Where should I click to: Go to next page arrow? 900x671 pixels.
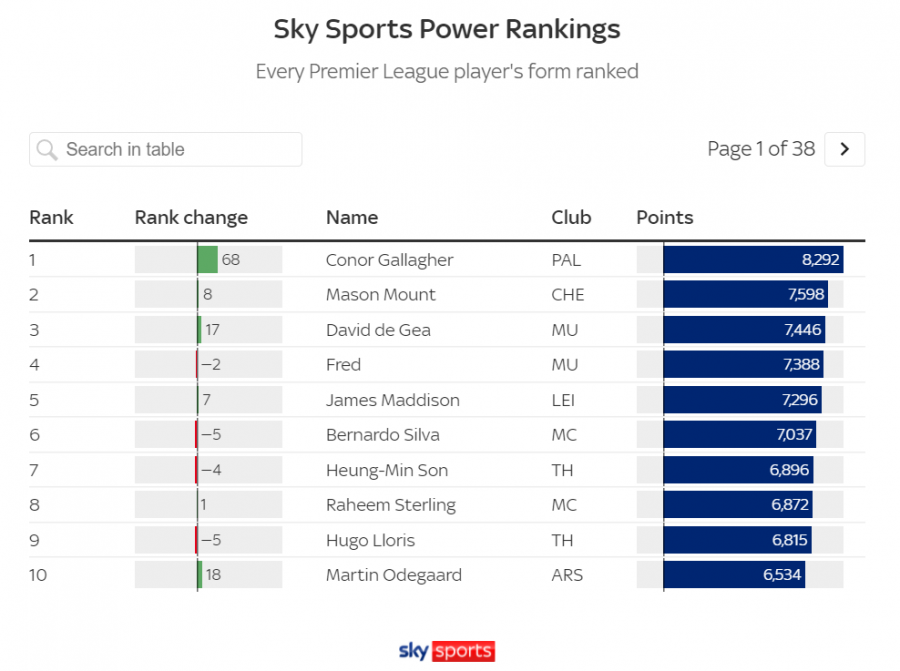coord(844,149)
